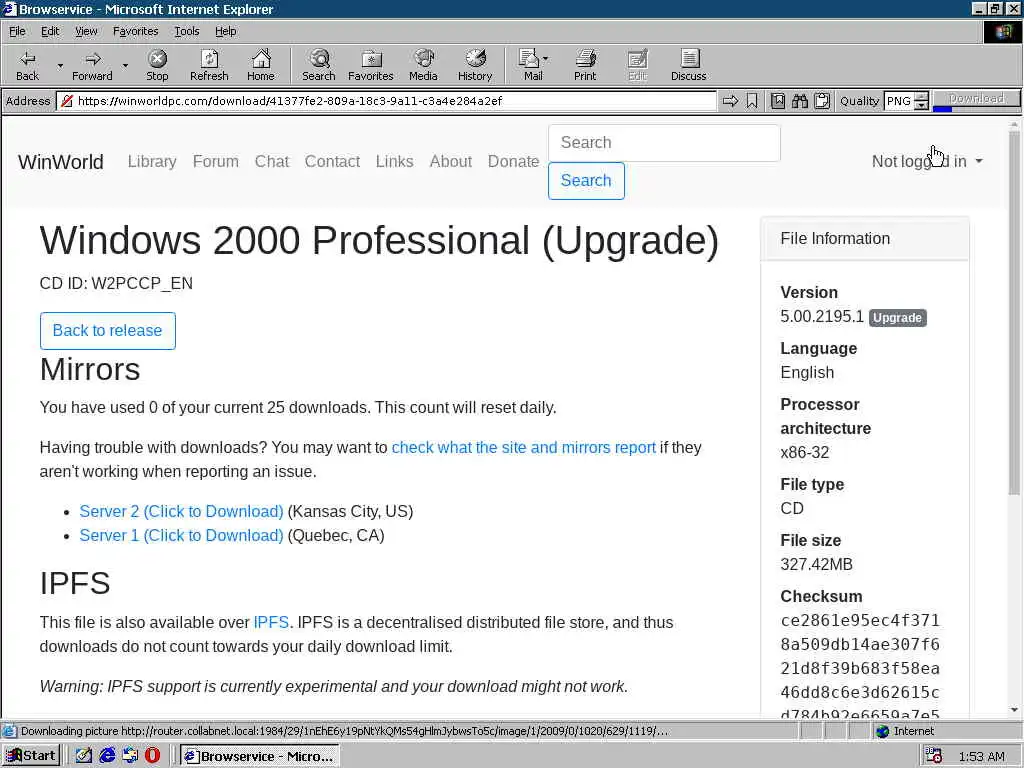Click the Mail toolbar icon
Viewport: 1024px width, 768px height.
530,65
